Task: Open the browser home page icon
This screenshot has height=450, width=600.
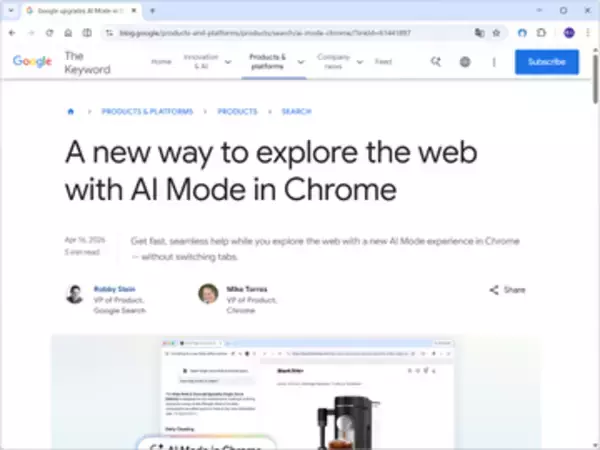Action: pos(68,33)
